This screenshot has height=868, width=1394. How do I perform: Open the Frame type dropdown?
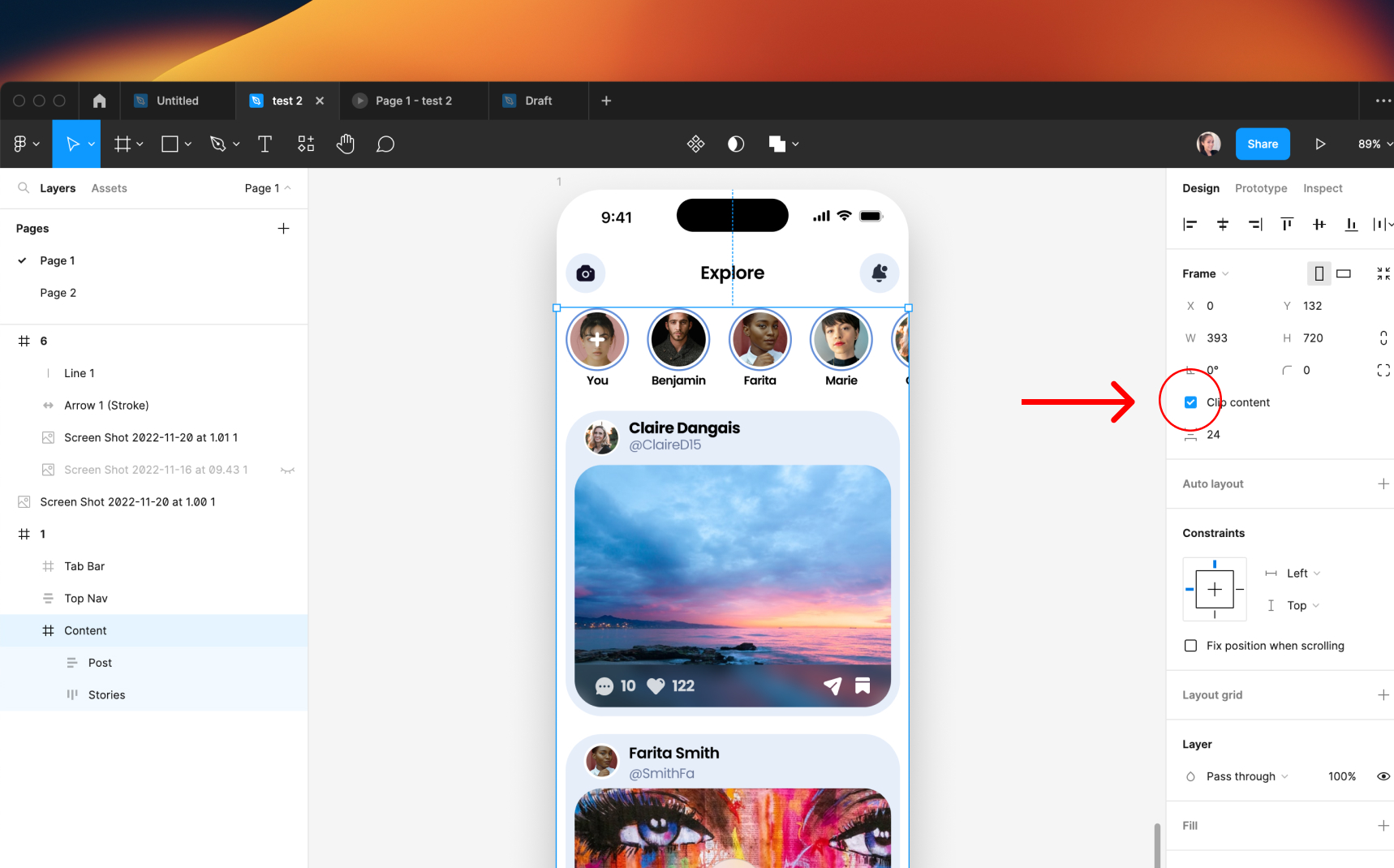pyautogui.click(x=1205, y=273)
